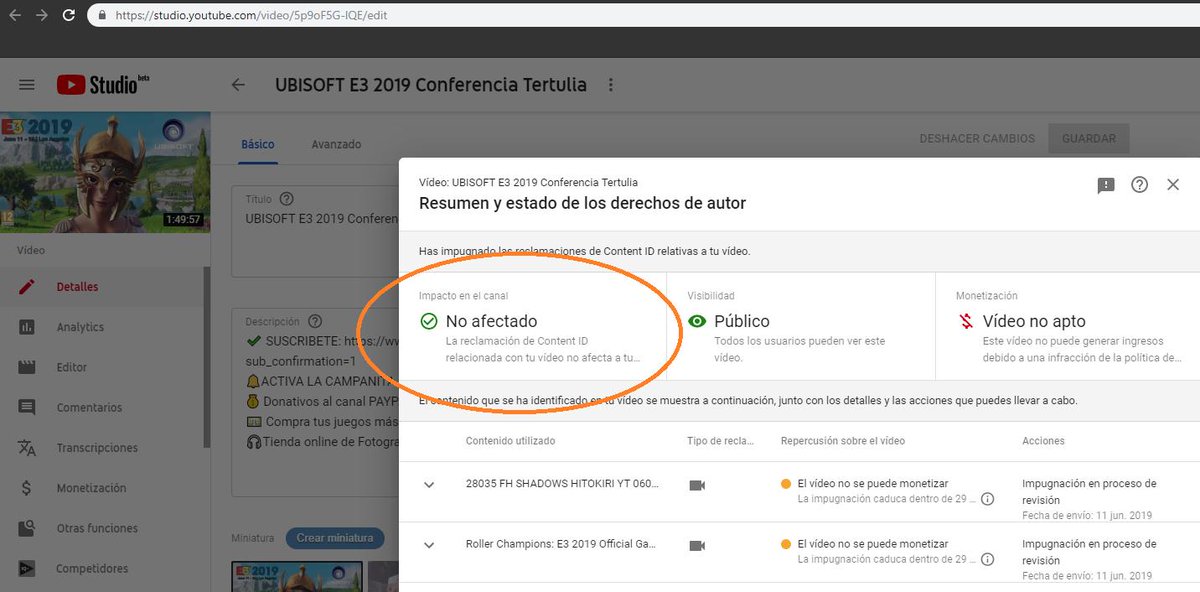This screenshot has height=592, width=1200.
Task: Click the address bar URL
Action: 251,16
